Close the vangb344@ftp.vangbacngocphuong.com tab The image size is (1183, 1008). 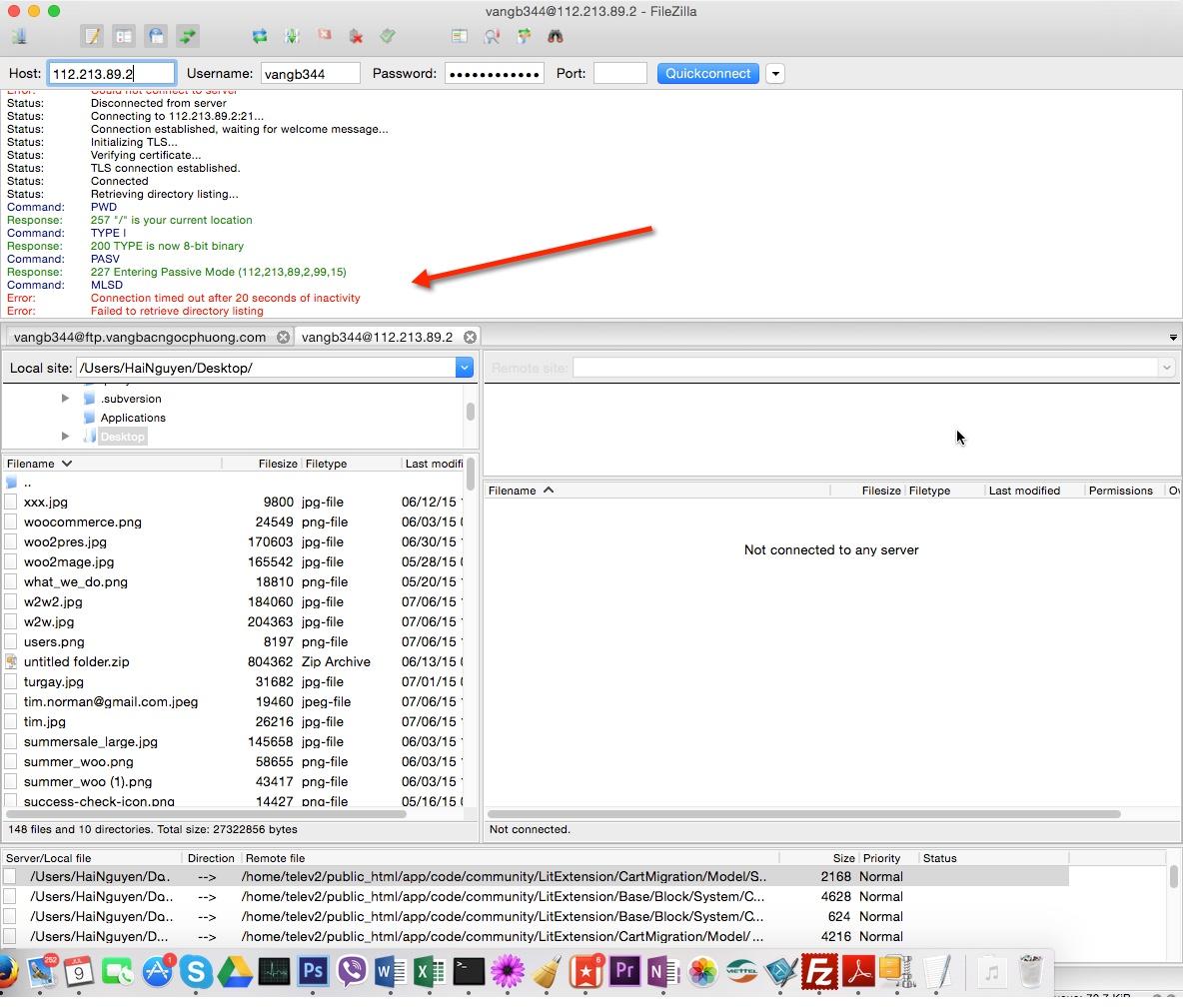point(283,338)
